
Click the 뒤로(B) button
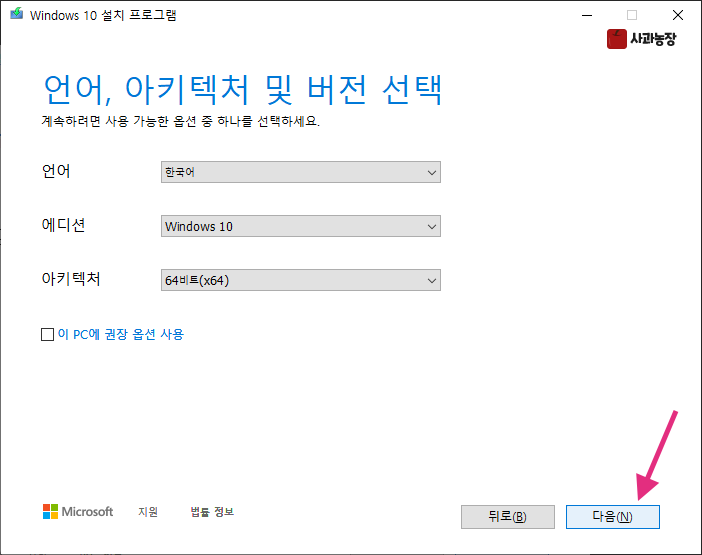coord(508,517)
